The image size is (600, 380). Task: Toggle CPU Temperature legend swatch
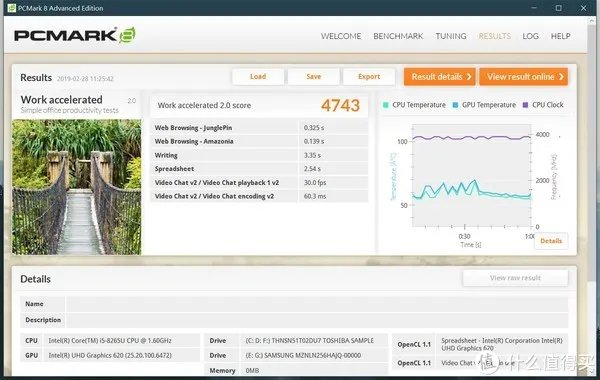(386, 105)
